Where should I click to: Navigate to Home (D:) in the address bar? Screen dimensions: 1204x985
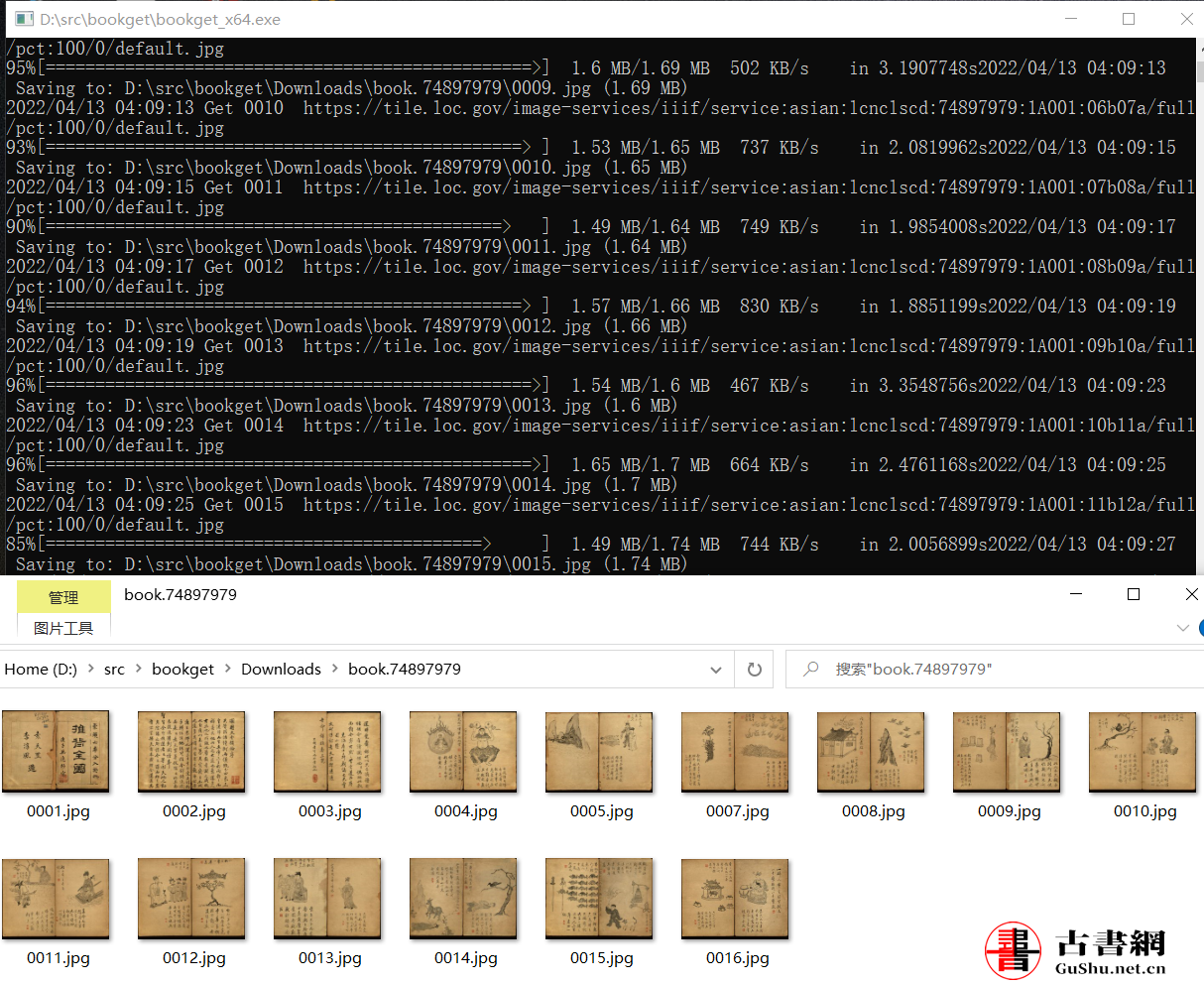(x=41, y=670)
